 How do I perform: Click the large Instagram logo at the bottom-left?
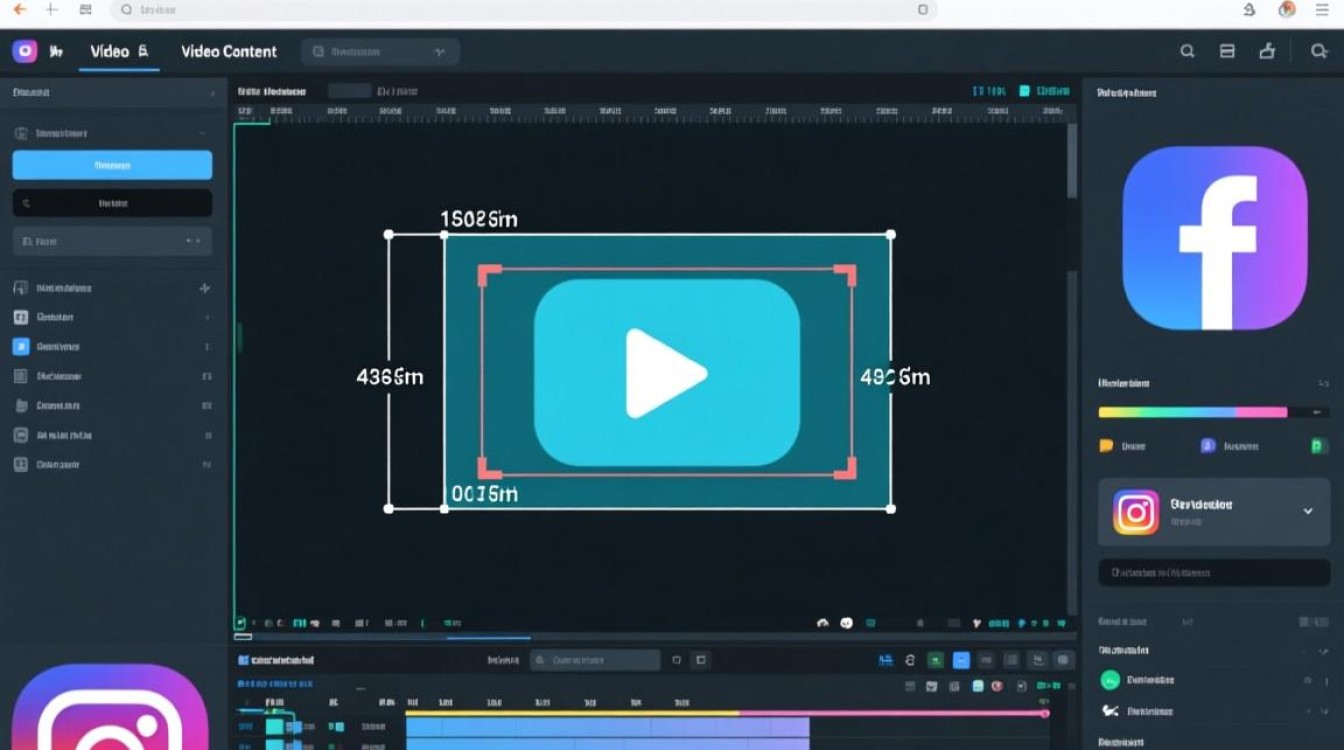[x=110, y=707]
